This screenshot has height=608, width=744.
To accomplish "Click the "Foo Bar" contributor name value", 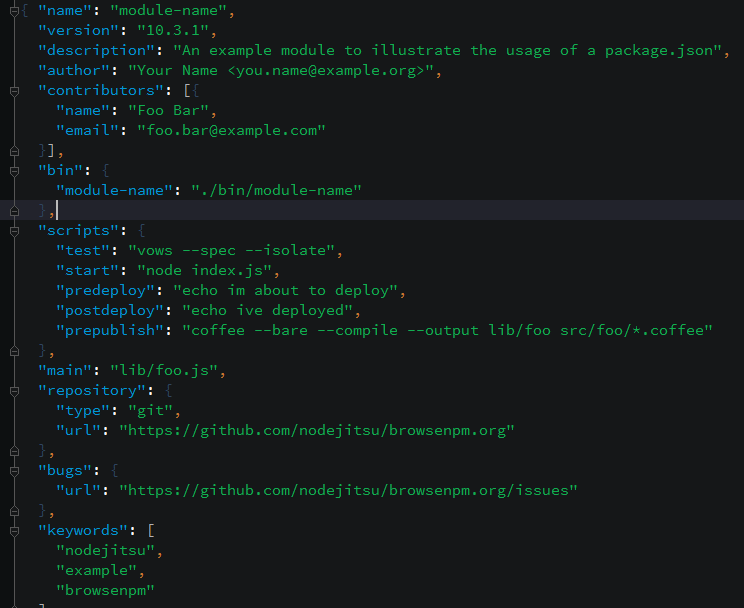I will click(x=168, y=111).
